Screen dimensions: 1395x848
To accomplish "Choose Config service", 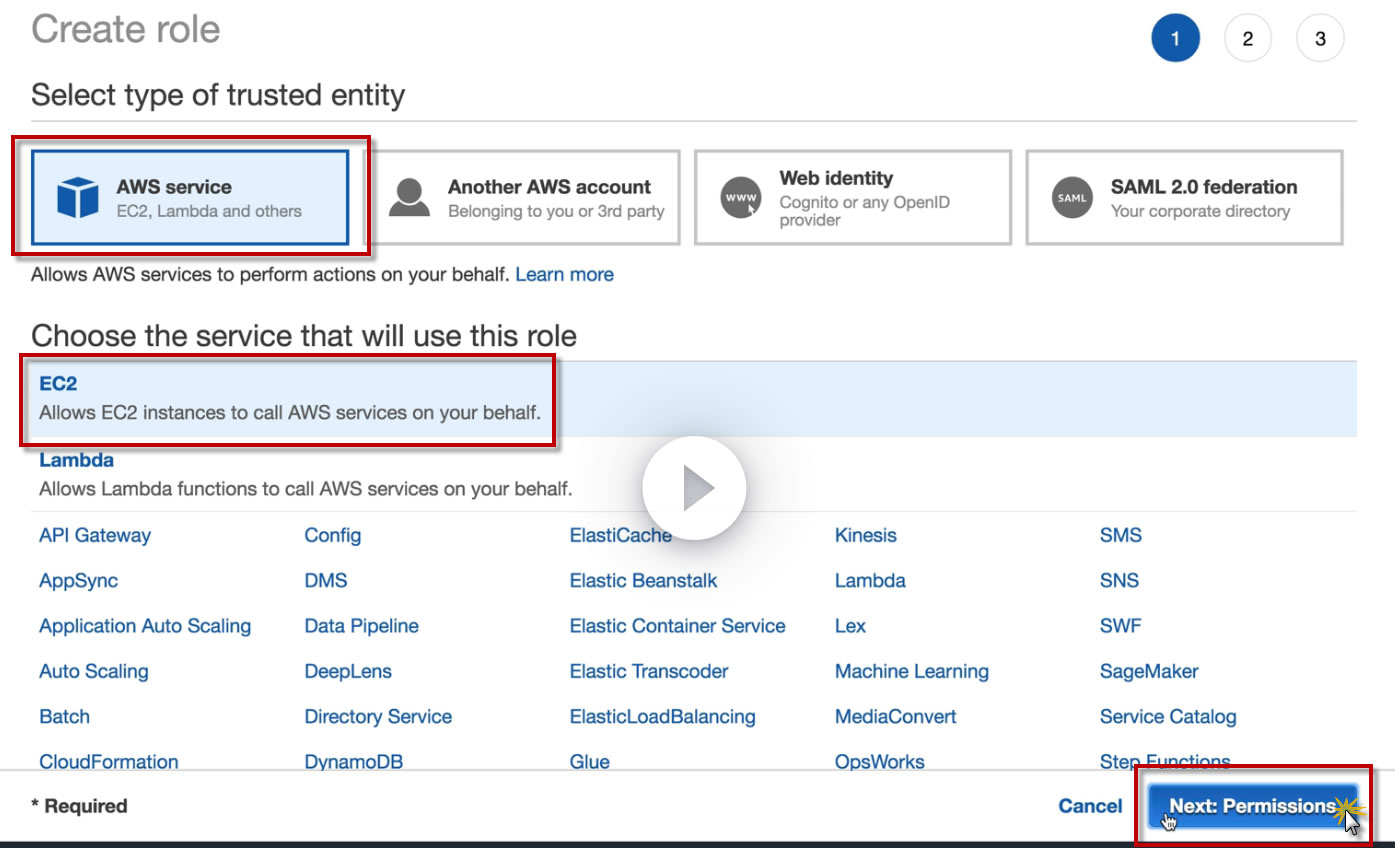I will (x=333, y=535).
